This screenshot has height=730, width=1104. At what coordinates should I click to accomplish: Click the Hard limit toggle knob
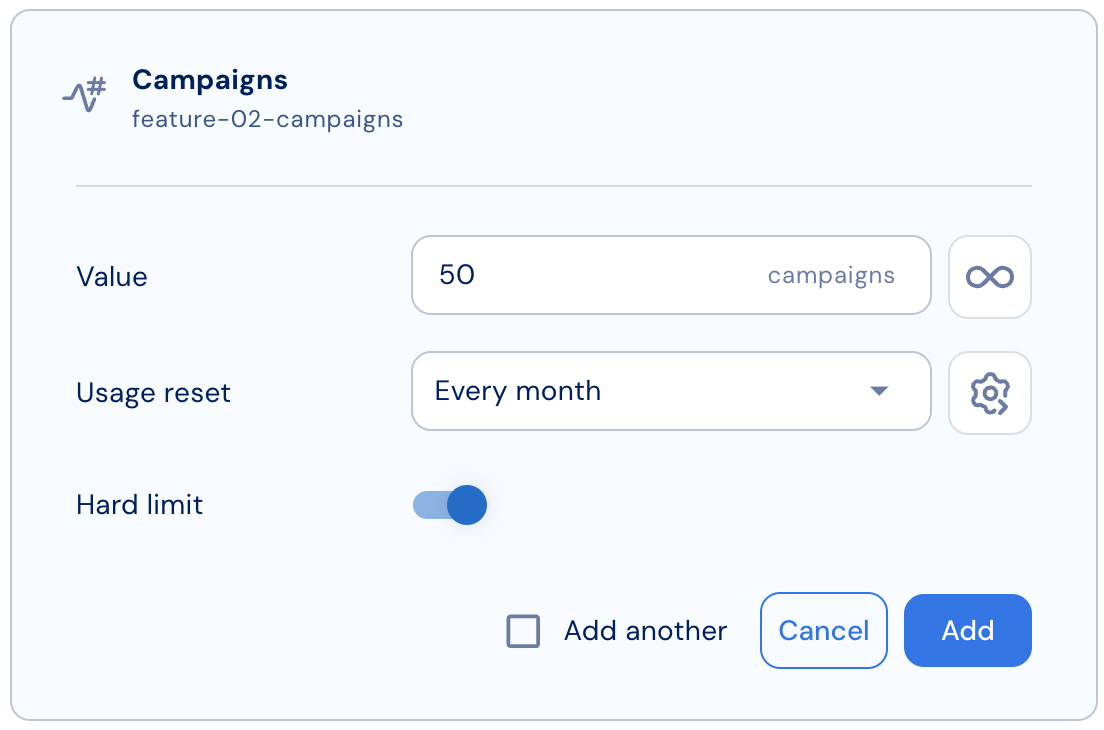click(467, 505)
